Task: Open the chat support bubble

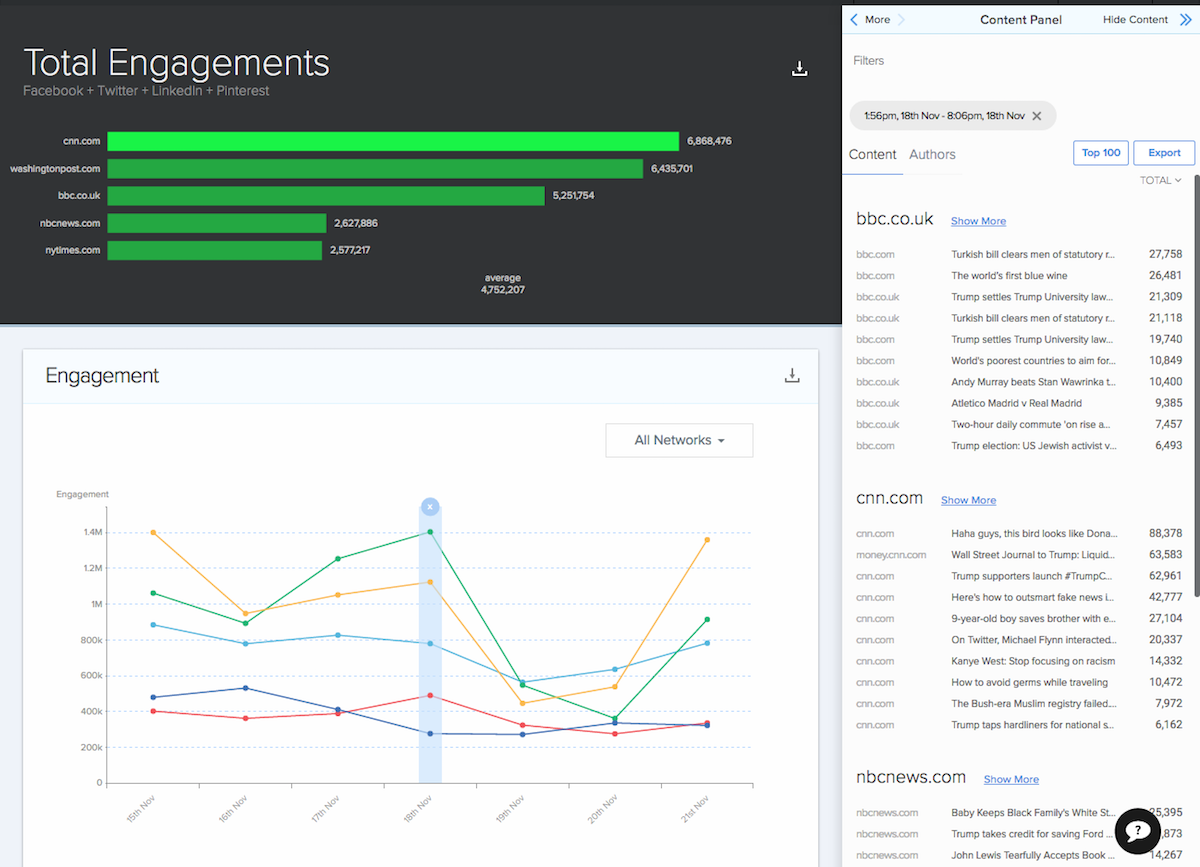Action: click(1137, 830)
